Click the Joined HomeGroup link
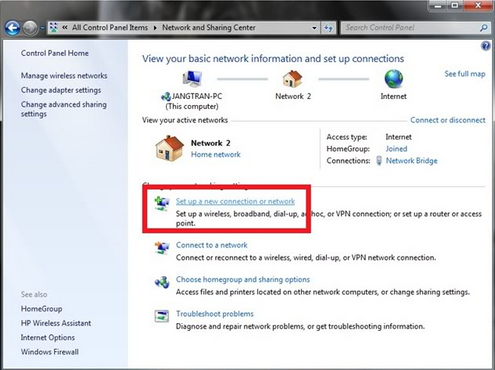495x370 pixels. (396, 149)
